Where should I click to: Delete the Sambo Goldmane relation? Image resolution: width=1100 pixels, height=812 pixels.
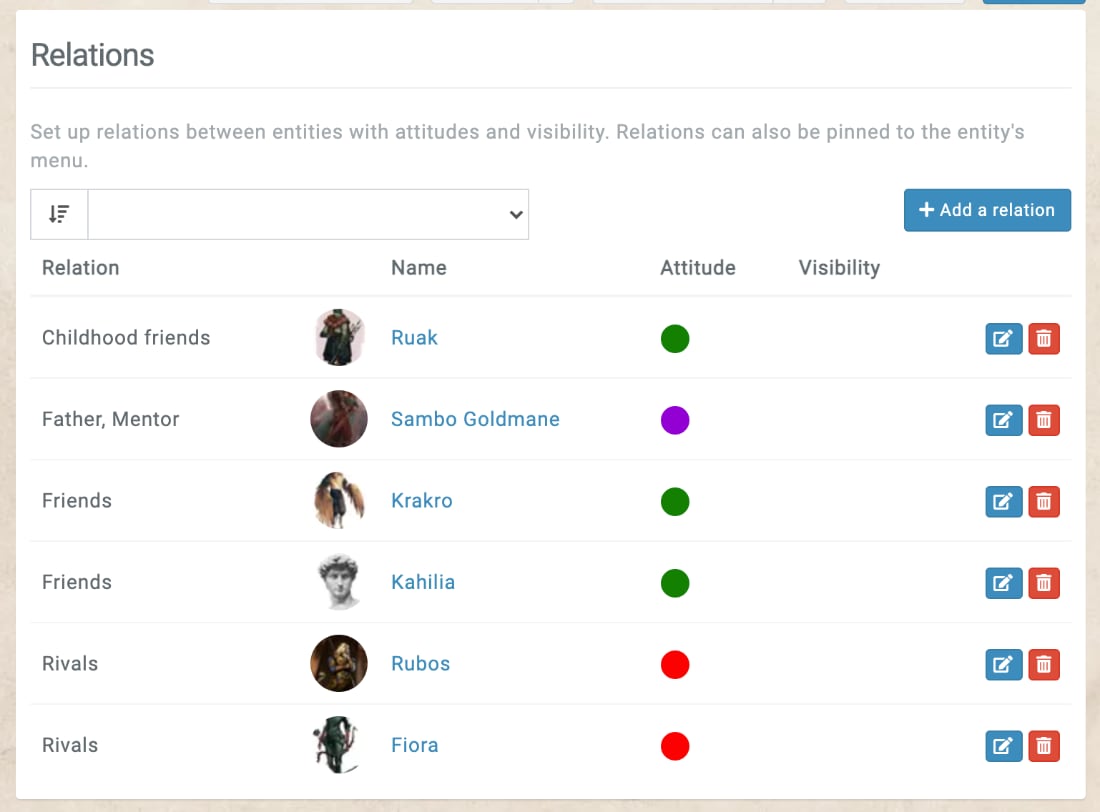tap(1044, 420)
